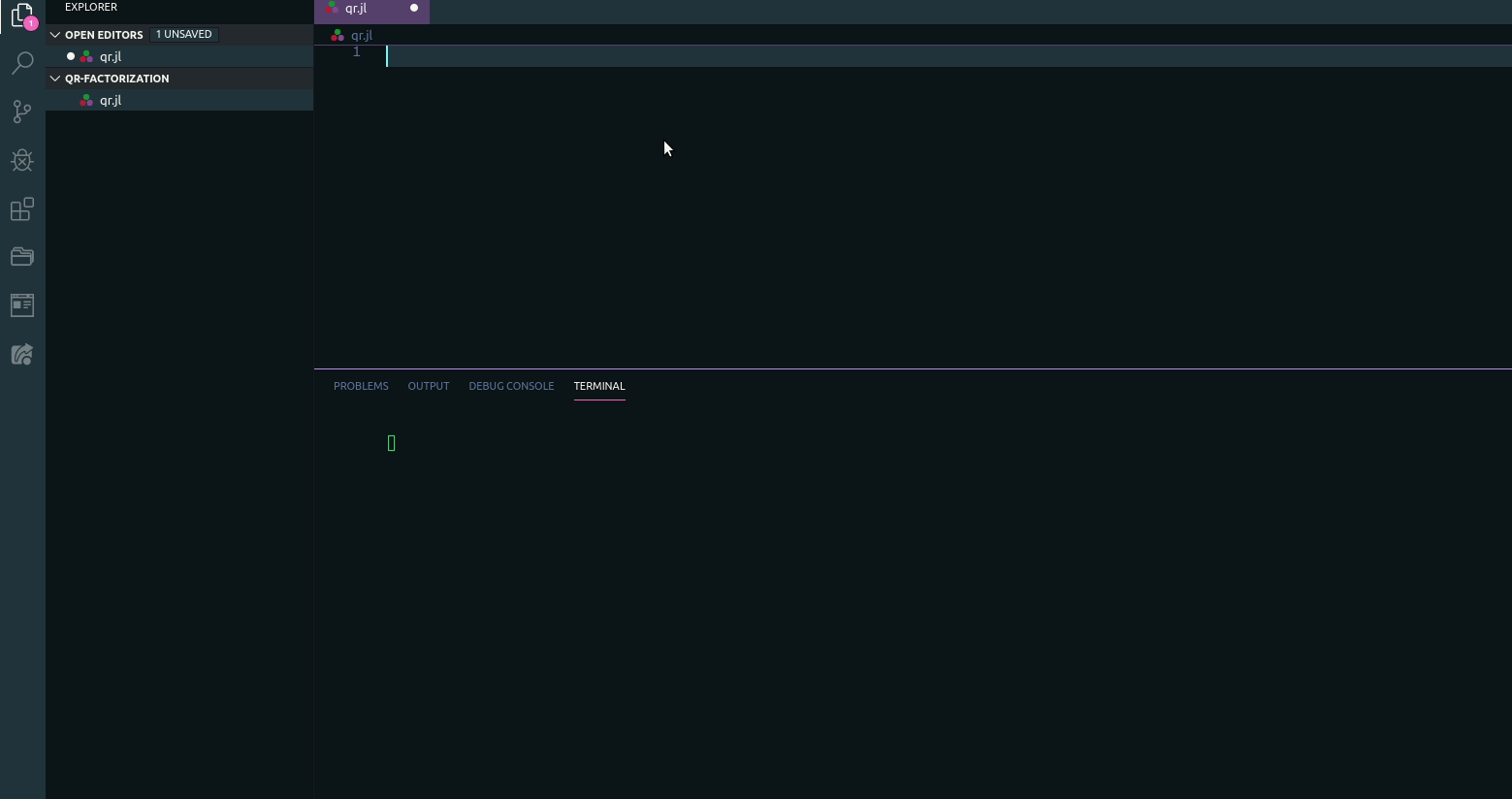
Task: Open the browser preview view in the activity bar
Action: pyautogui.click(x=21, y=305)
